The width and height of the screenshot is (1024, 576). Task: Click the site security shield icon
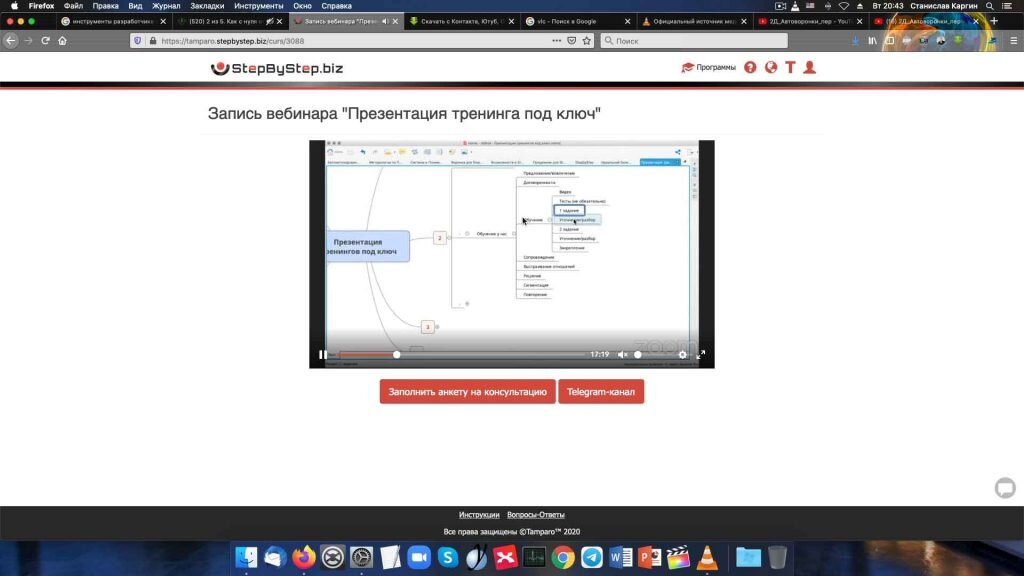click(137, 40)
